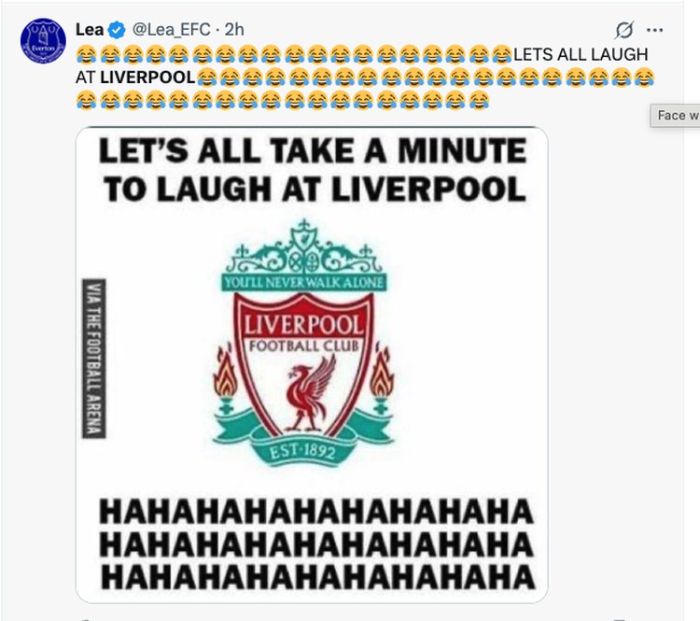Click the Liverpool Football Club crest in the image
700x621 pixels.
[304, 343]
